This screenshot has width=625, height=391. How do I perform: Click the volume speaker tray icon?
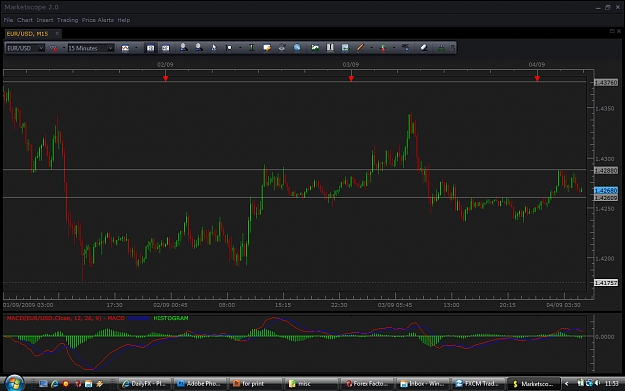coord(597,383)
